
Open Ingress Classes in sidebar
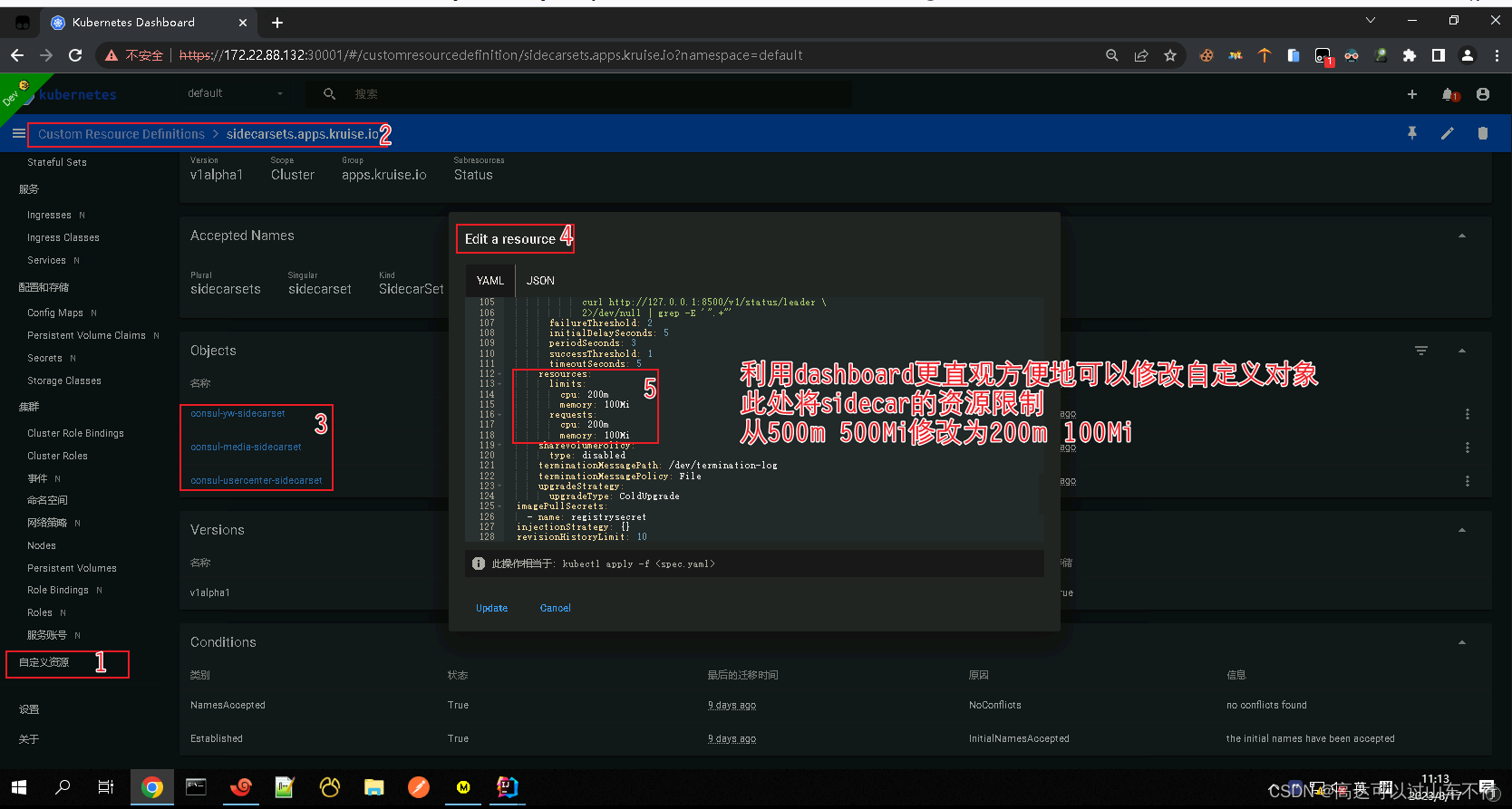click(63, 237)
